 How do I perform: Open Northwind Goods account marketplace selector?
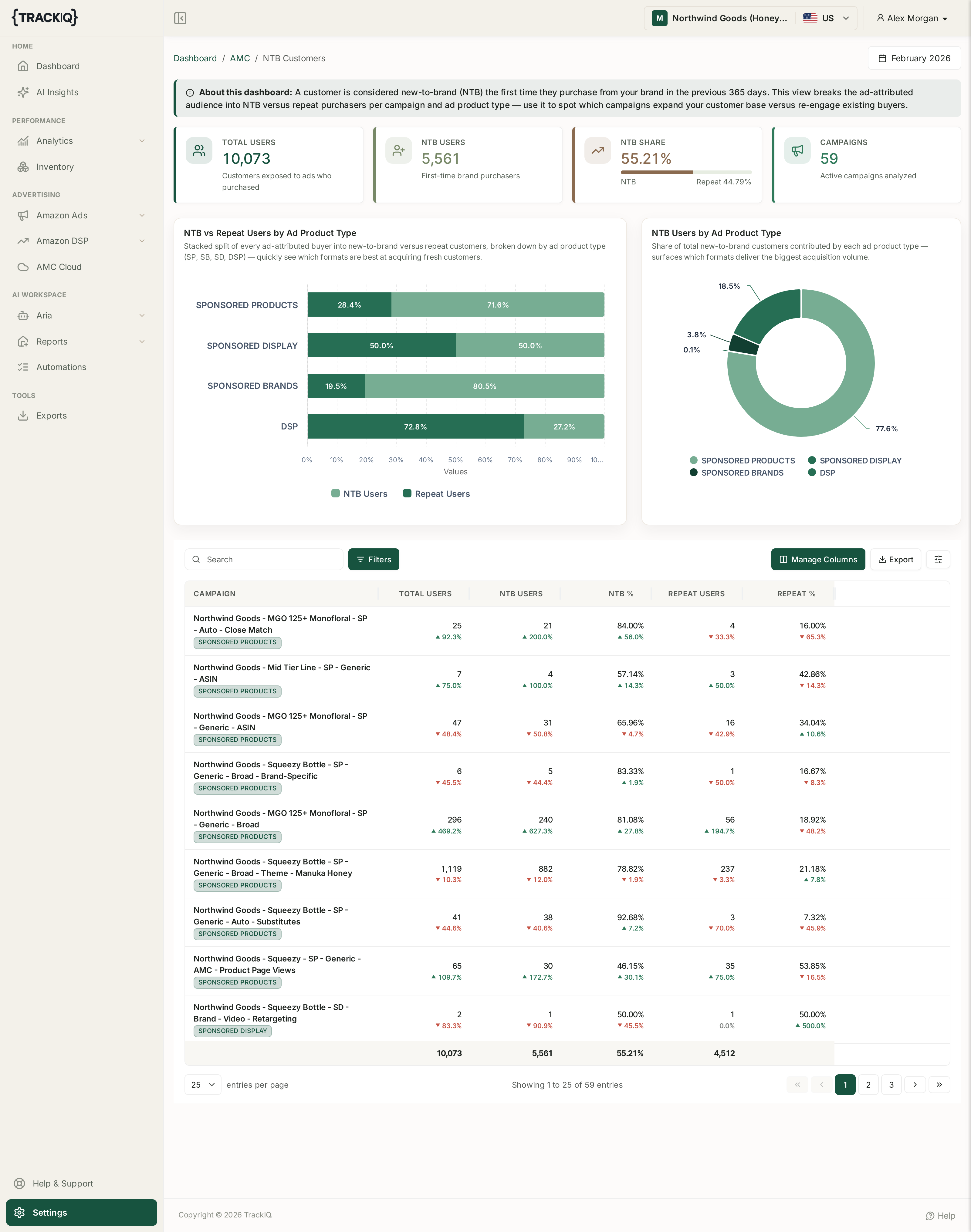coord(750,18)
